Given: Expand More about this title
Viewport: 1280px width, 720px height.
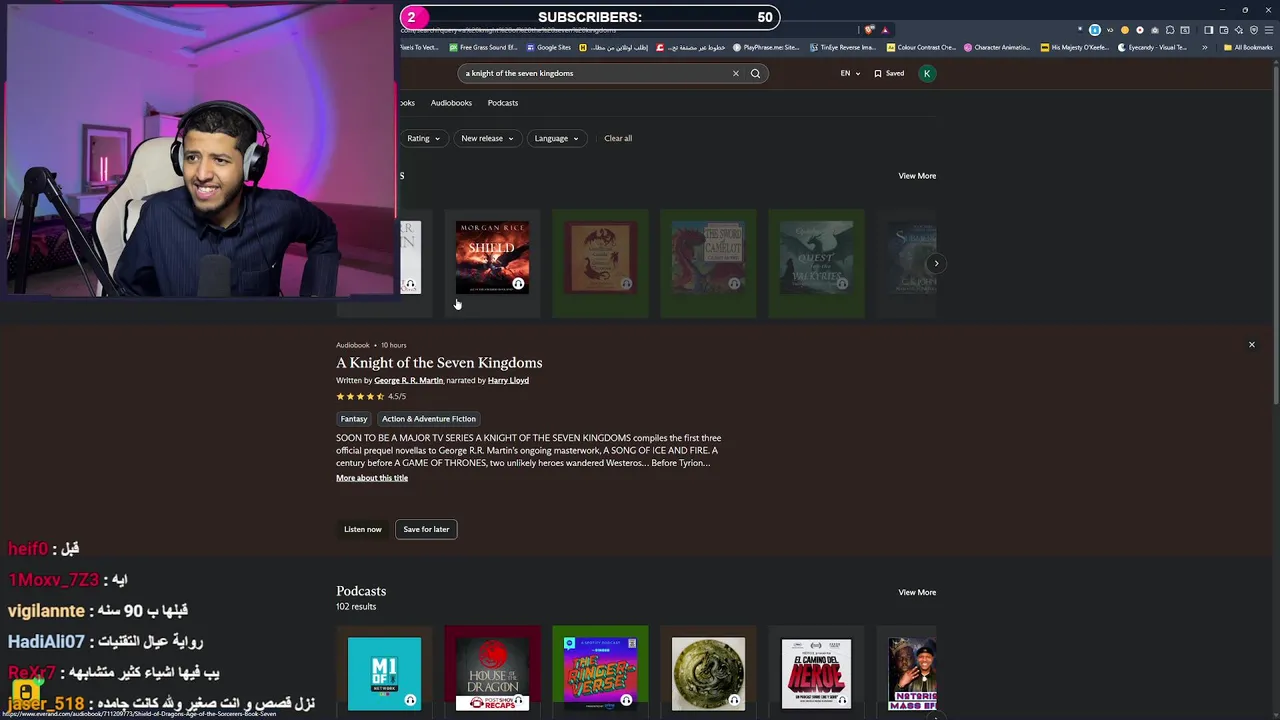Looking at the screenshot, I should click(372, 478).
